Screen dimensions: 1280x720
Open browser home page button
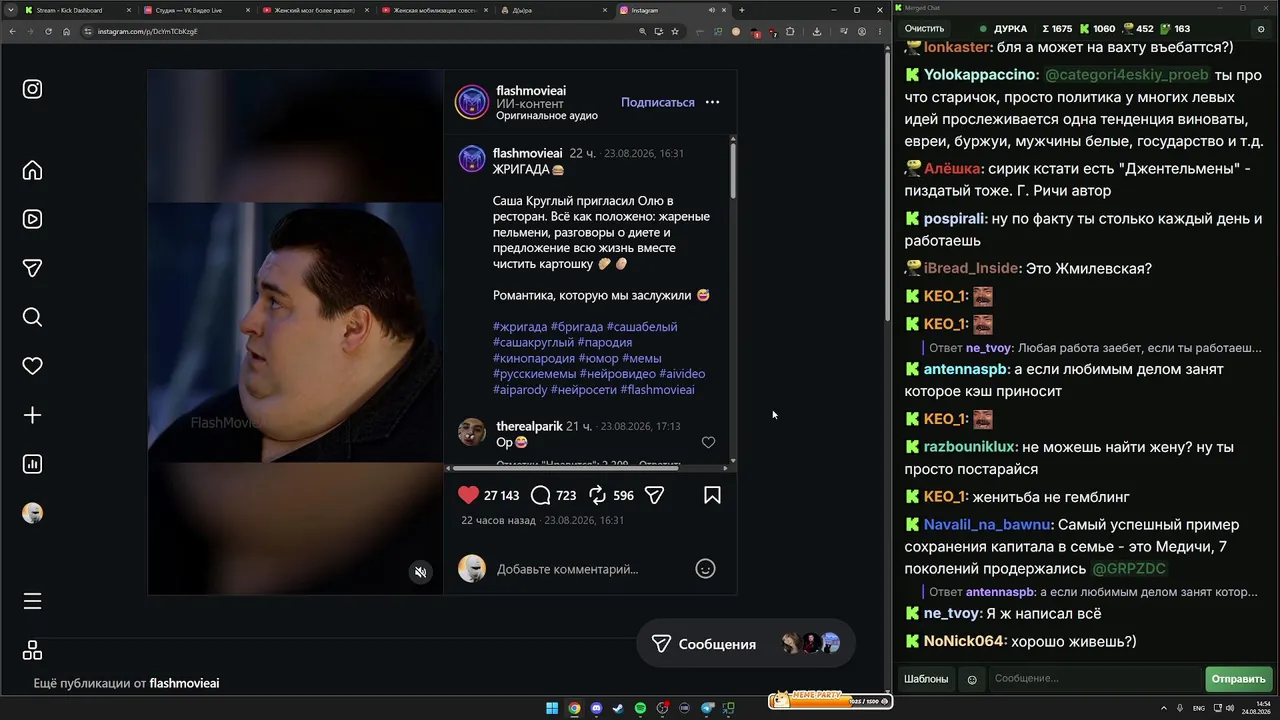point(66,31)
